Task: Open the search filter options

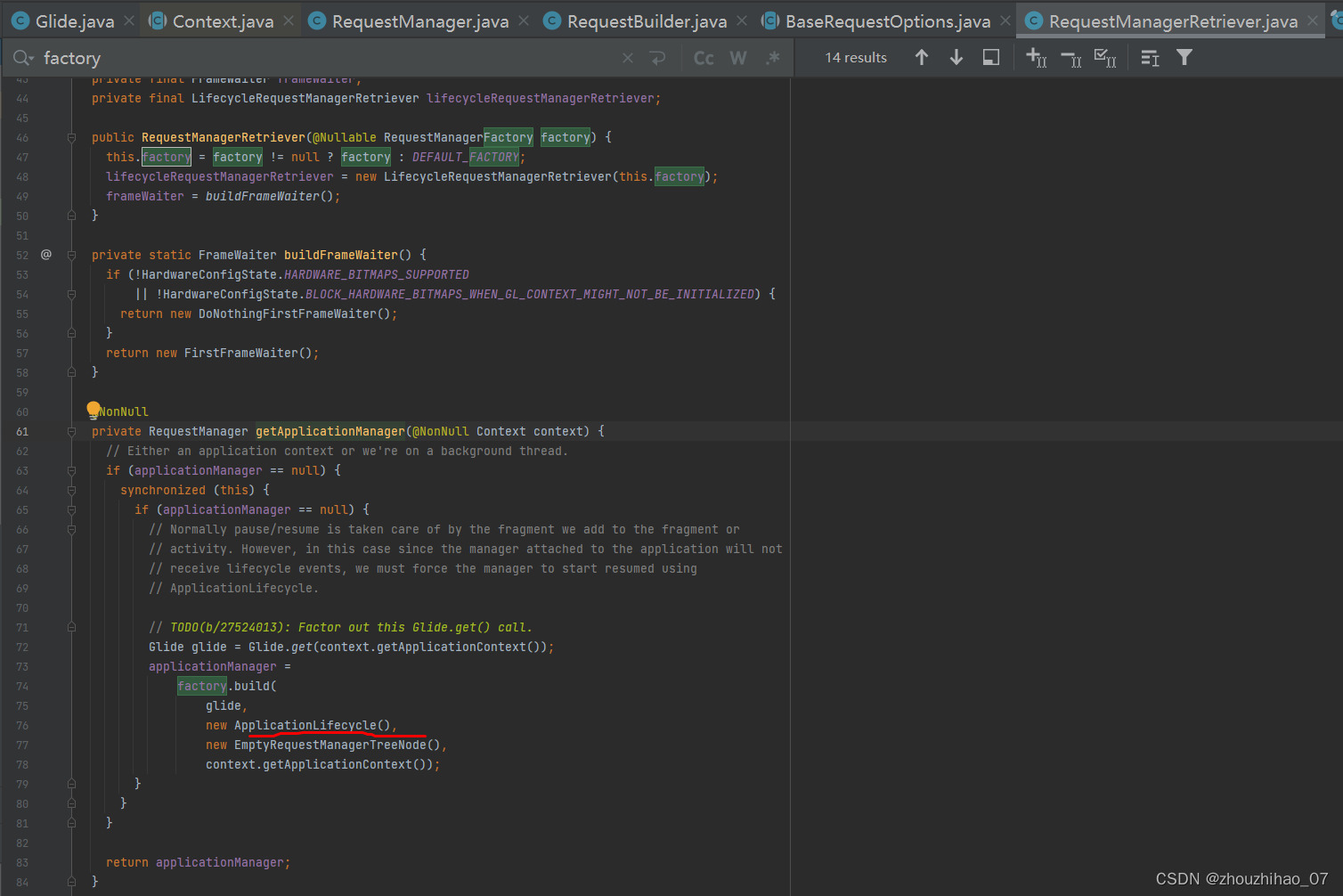Action: pos(1184,58)
